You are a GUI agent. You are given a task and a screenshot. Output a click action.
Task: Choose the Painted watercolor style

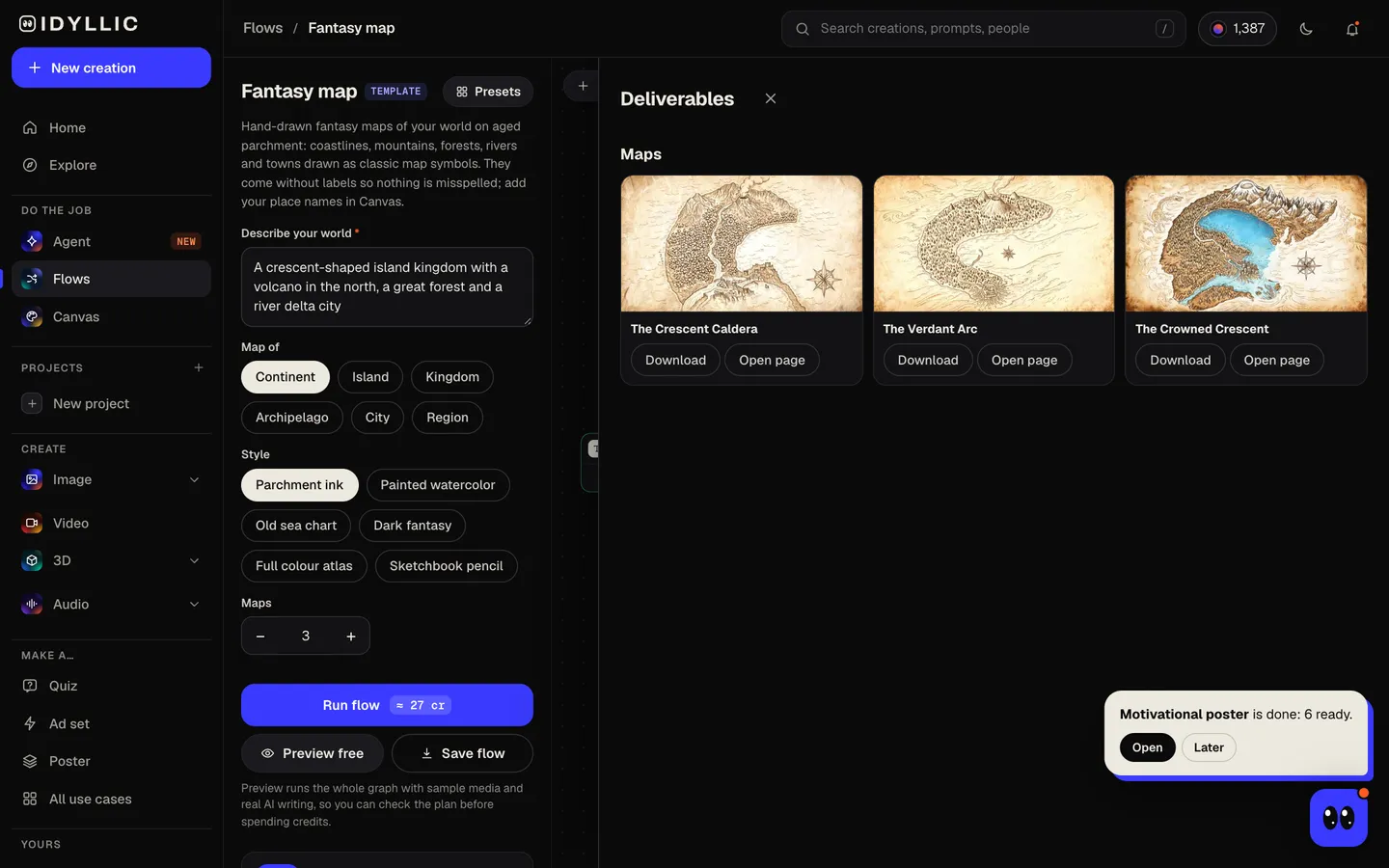[438, 485]
